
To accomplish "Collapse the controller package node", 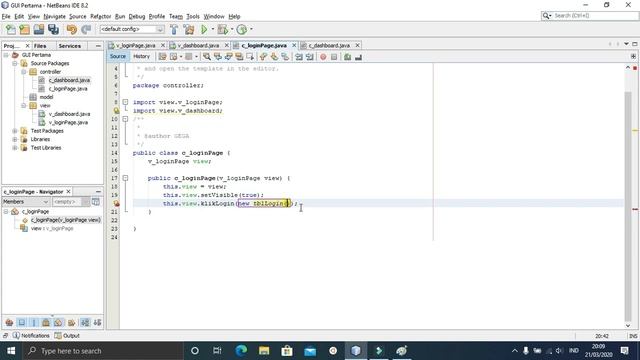I will coord(24,72).
